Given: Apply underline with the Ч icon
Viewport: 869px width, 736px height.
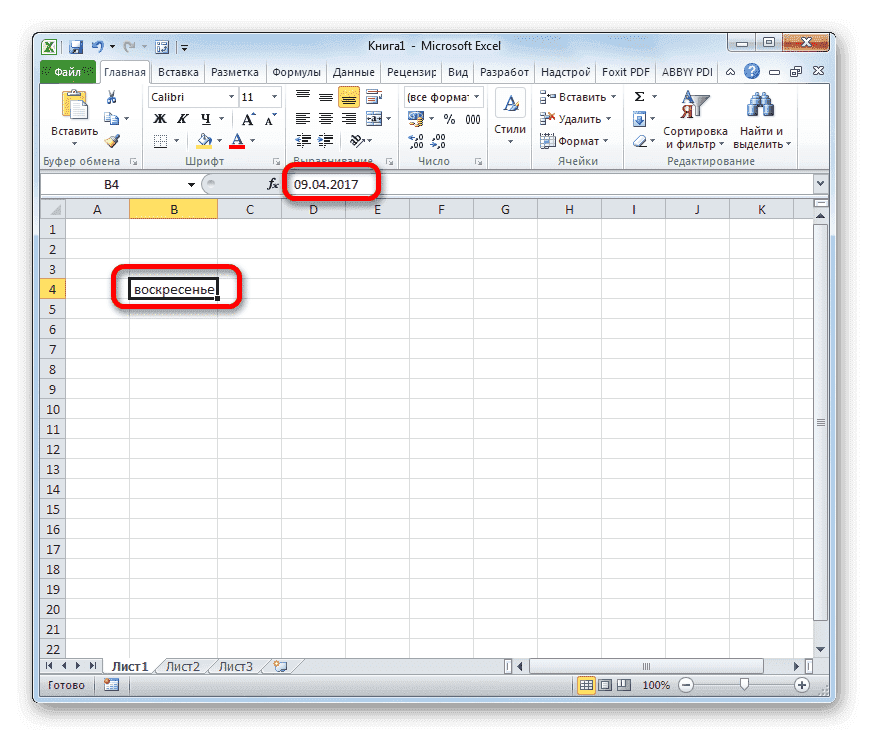Looking at the screenshot, I should click(205, 119).
